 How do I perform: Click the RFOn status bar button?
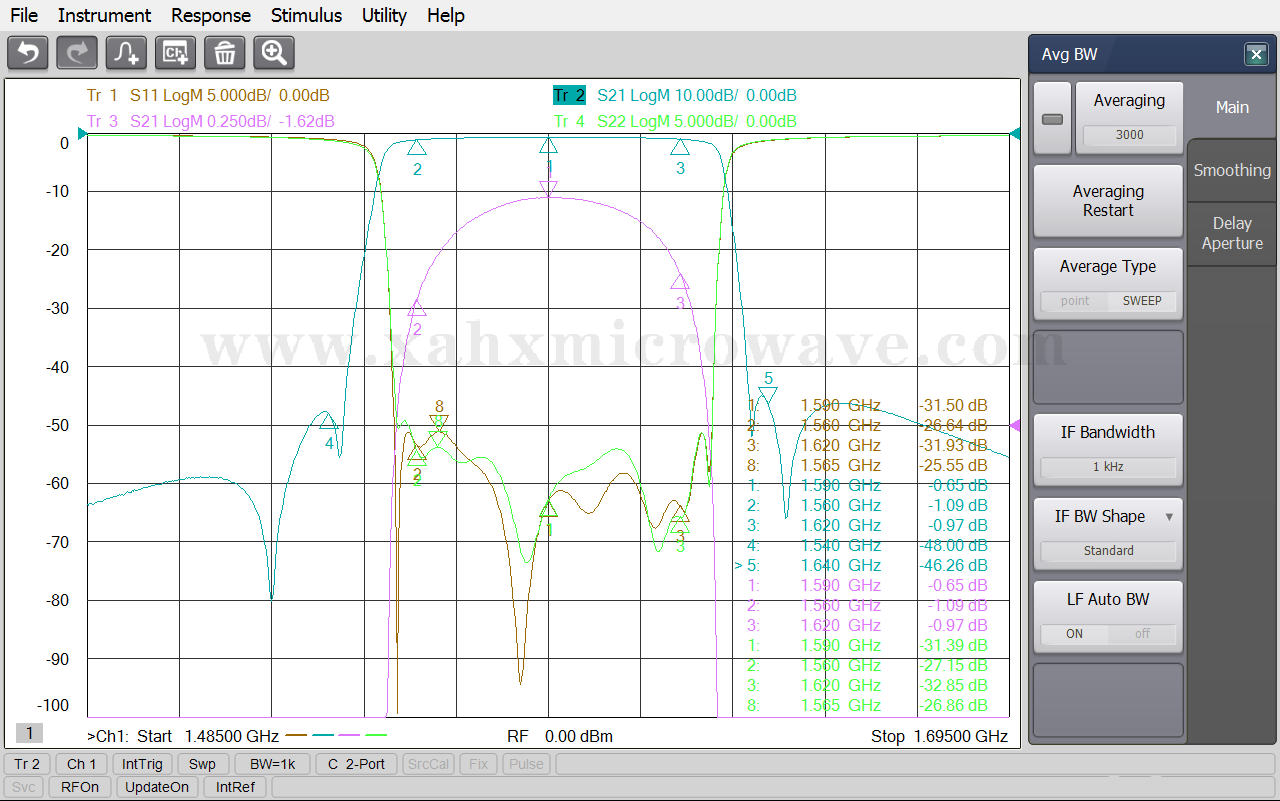click(x=80, y=787)
